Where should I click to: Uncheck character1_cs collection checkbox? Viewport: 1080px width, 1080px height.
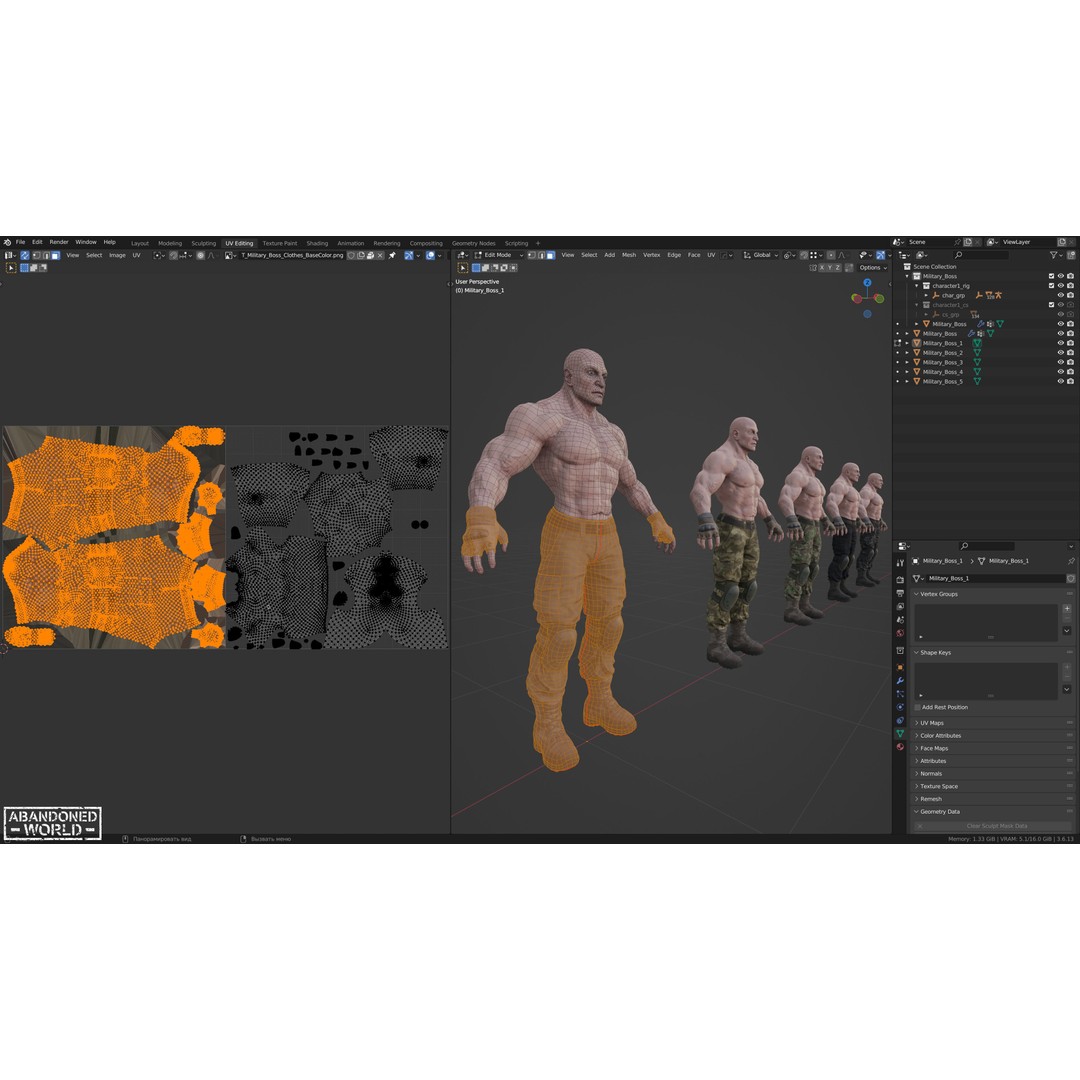1051,304
